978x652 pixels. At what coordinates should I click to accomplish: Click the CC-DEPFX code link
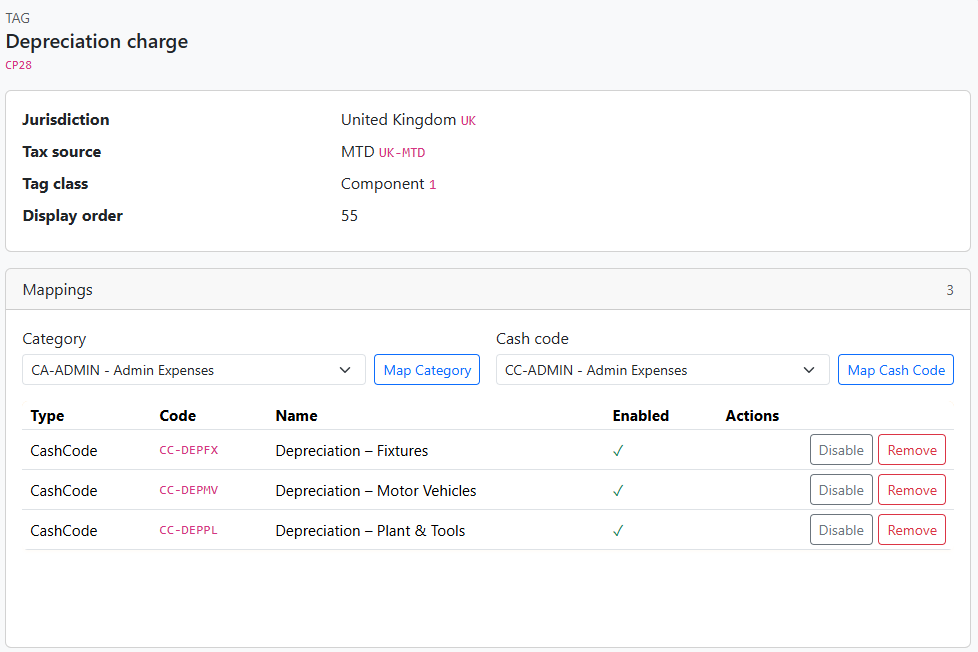[188, 450]
